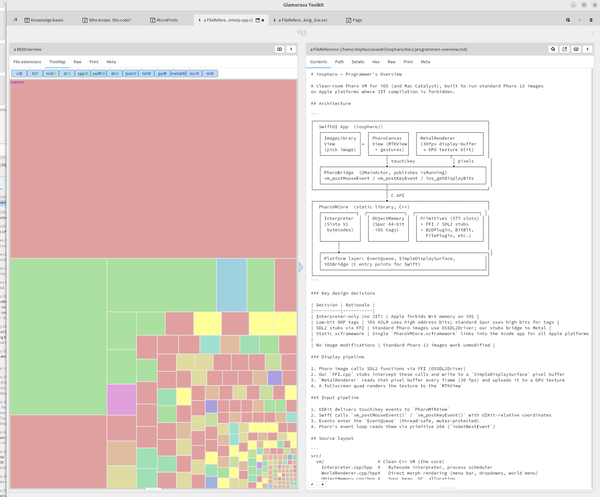Click the 'a REXOverview' pane title
Viewport: 600px width, 497px height.
(28, 49)
